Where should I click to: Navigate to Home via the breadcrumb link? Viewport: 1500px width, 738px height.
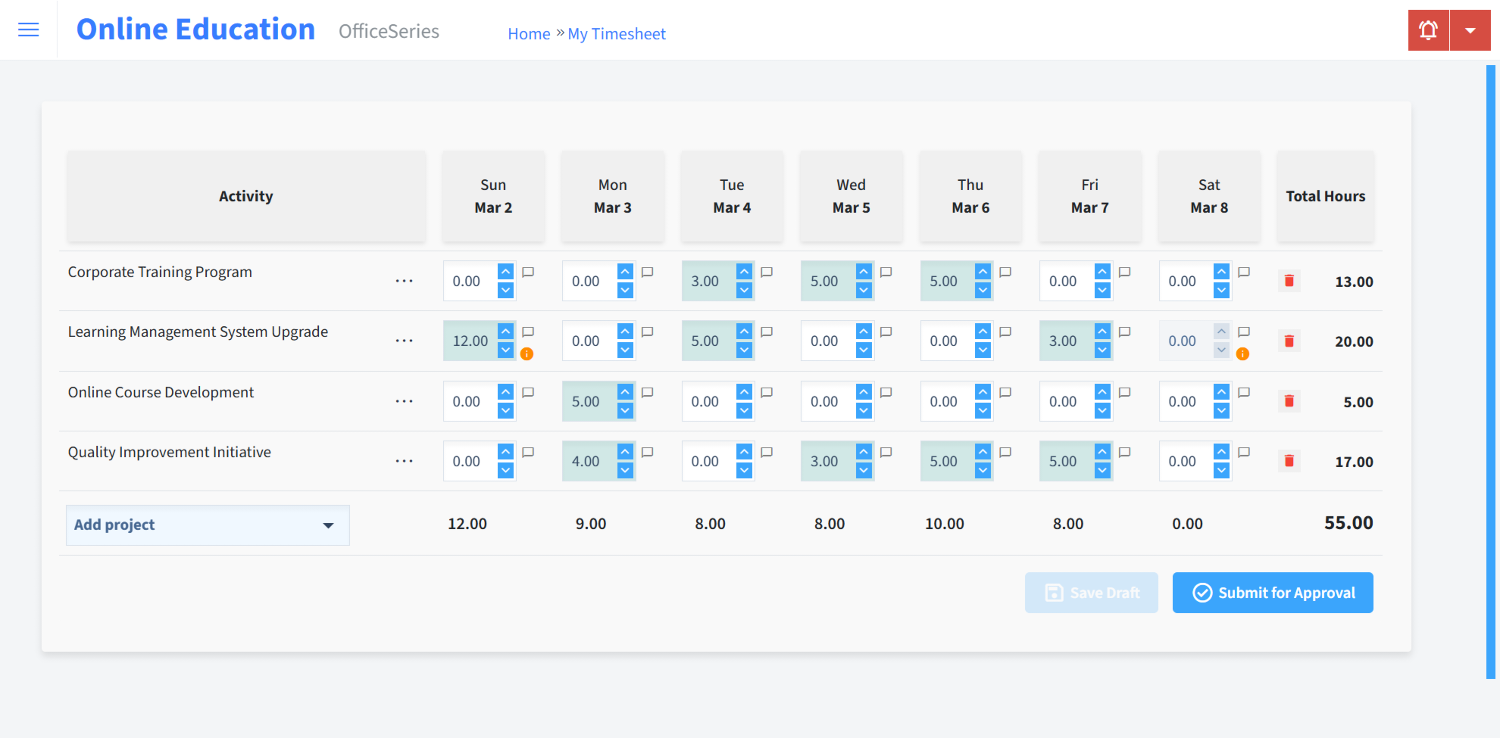pos(529,33)
